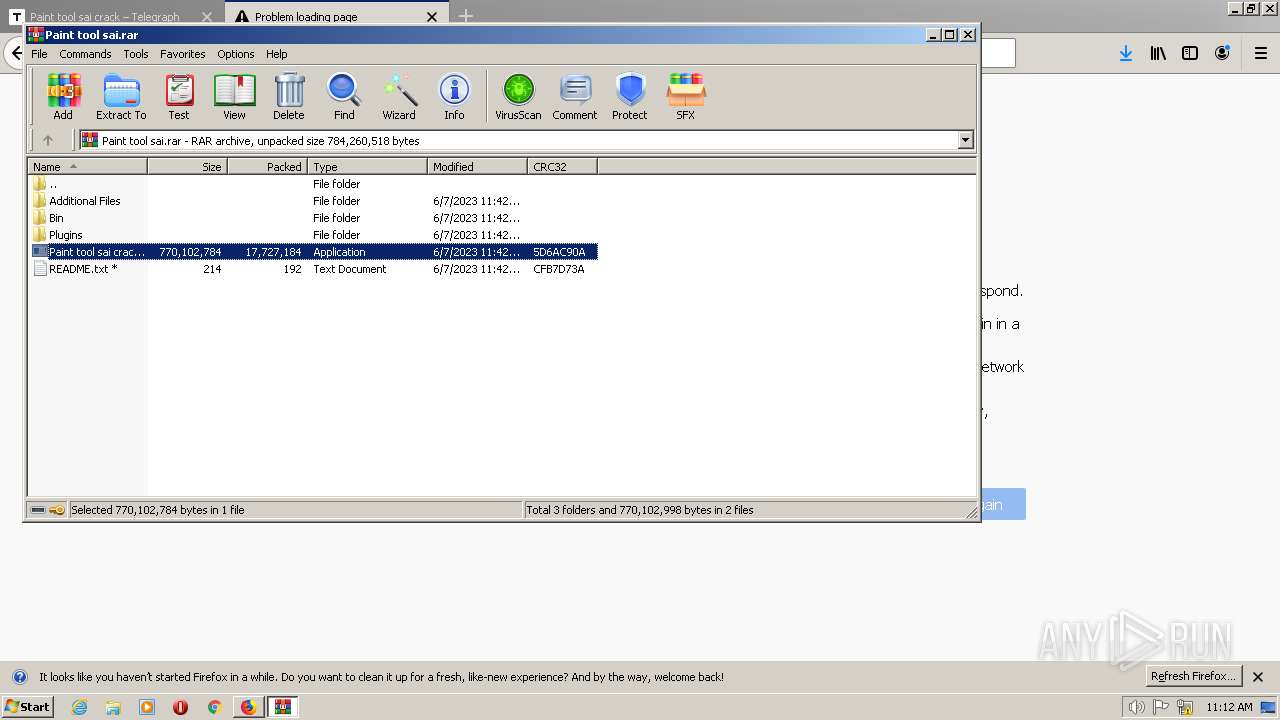
Task: Open the Comment tool
Action: (575, 97)
